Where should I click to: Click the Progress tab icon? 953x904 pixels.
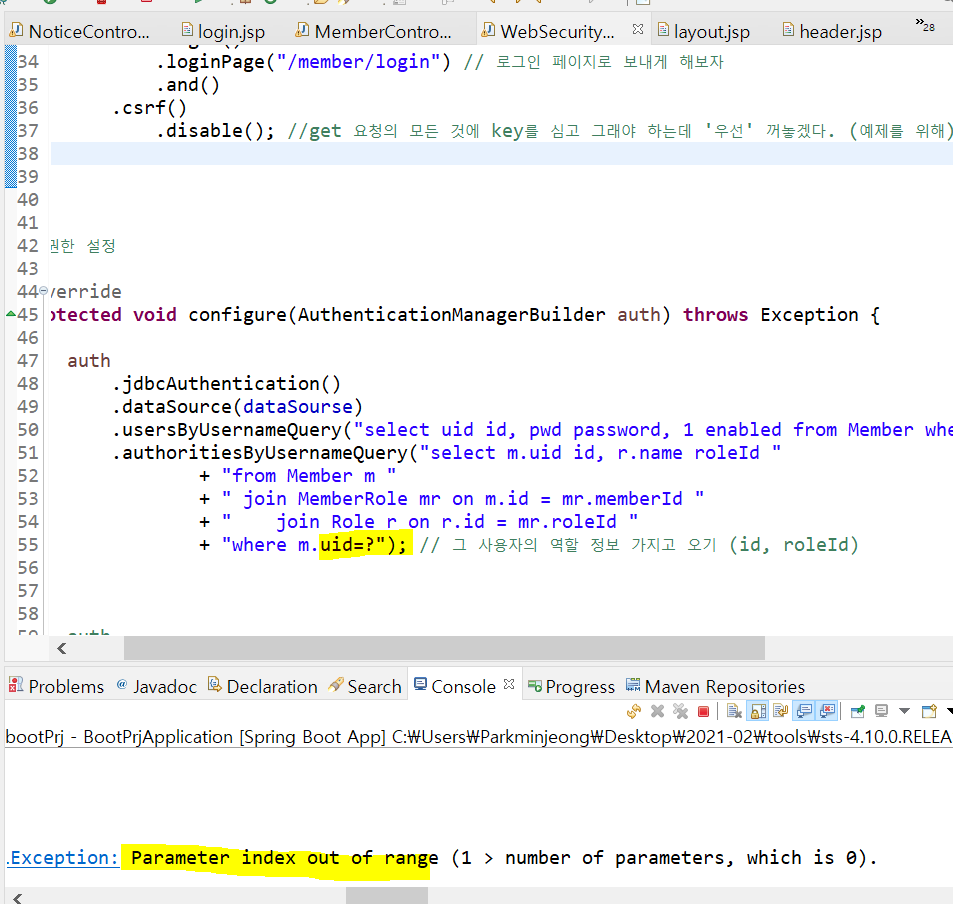click(x=534, y=686)
